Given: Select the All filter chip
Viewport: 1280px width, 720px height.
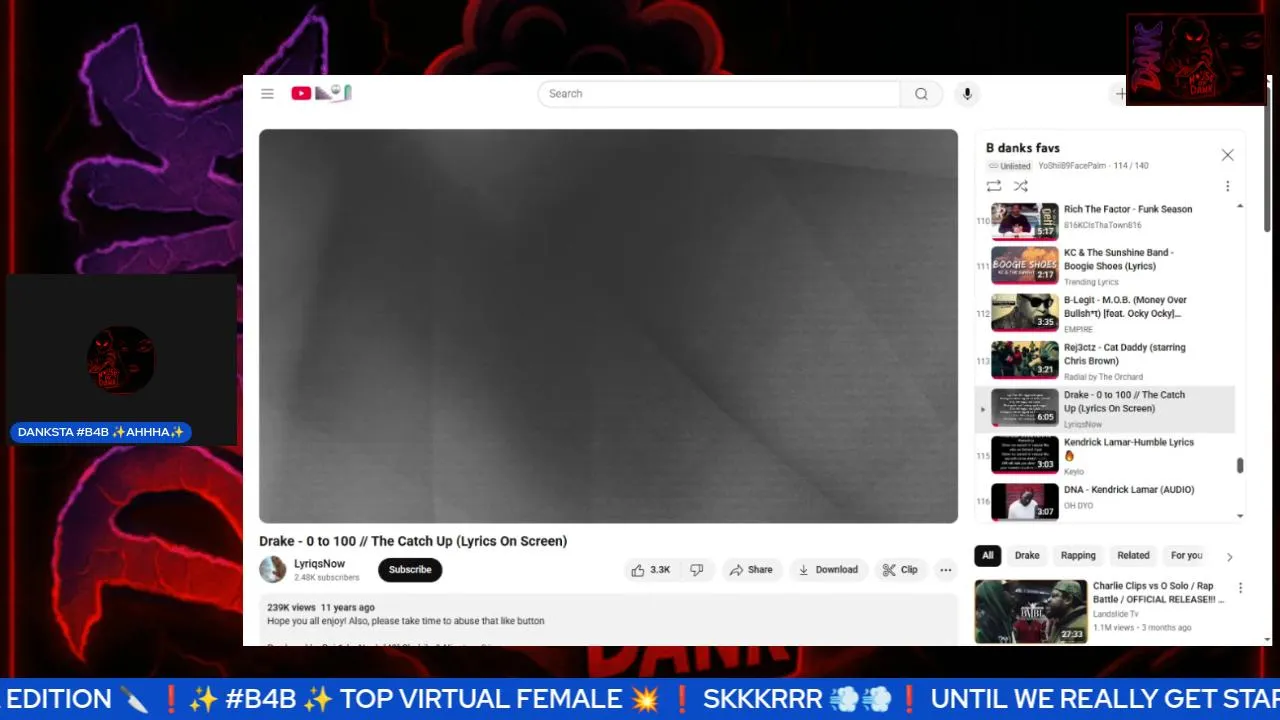Looking at the screenshot, I should click(x=988, y=556).
